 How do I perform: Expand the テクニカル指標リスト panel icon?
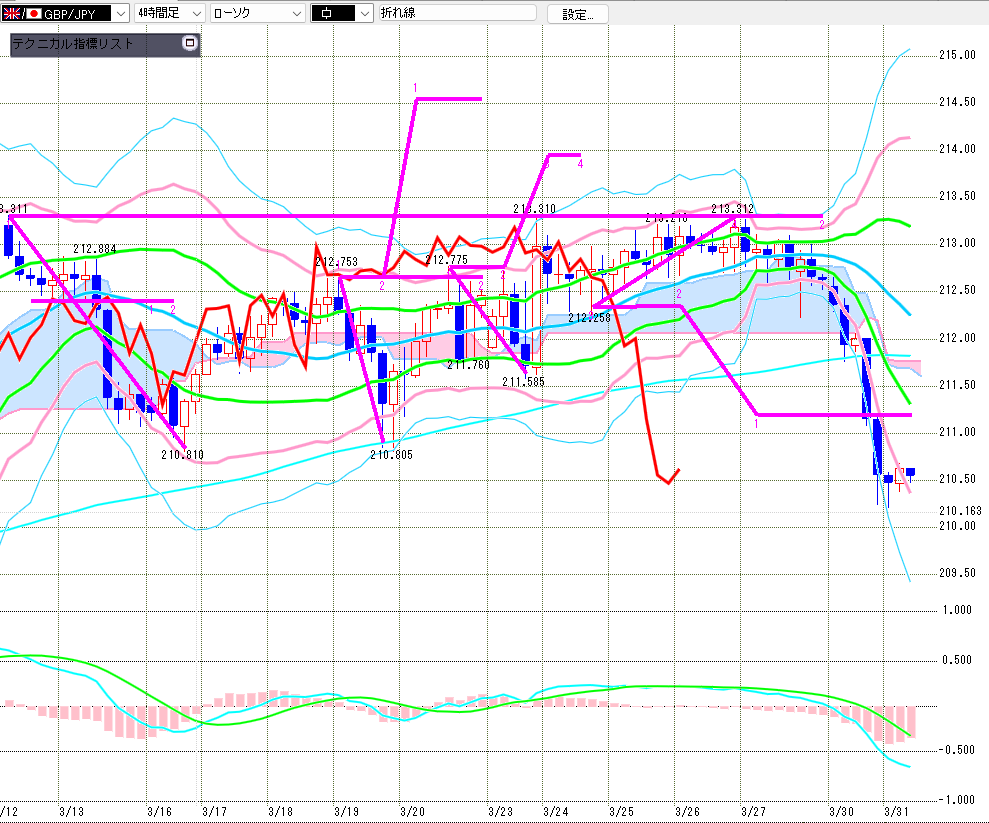click(x=190, y=44)
